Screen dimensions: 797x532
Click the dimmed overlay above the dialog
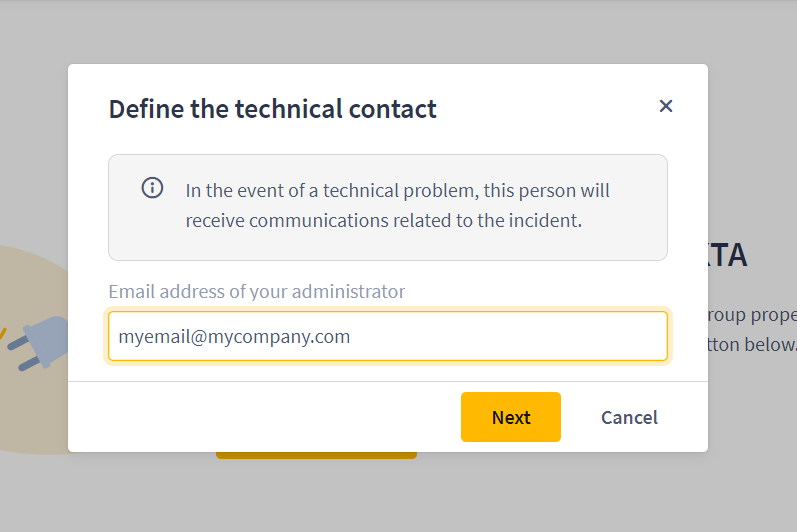[398, 32]
